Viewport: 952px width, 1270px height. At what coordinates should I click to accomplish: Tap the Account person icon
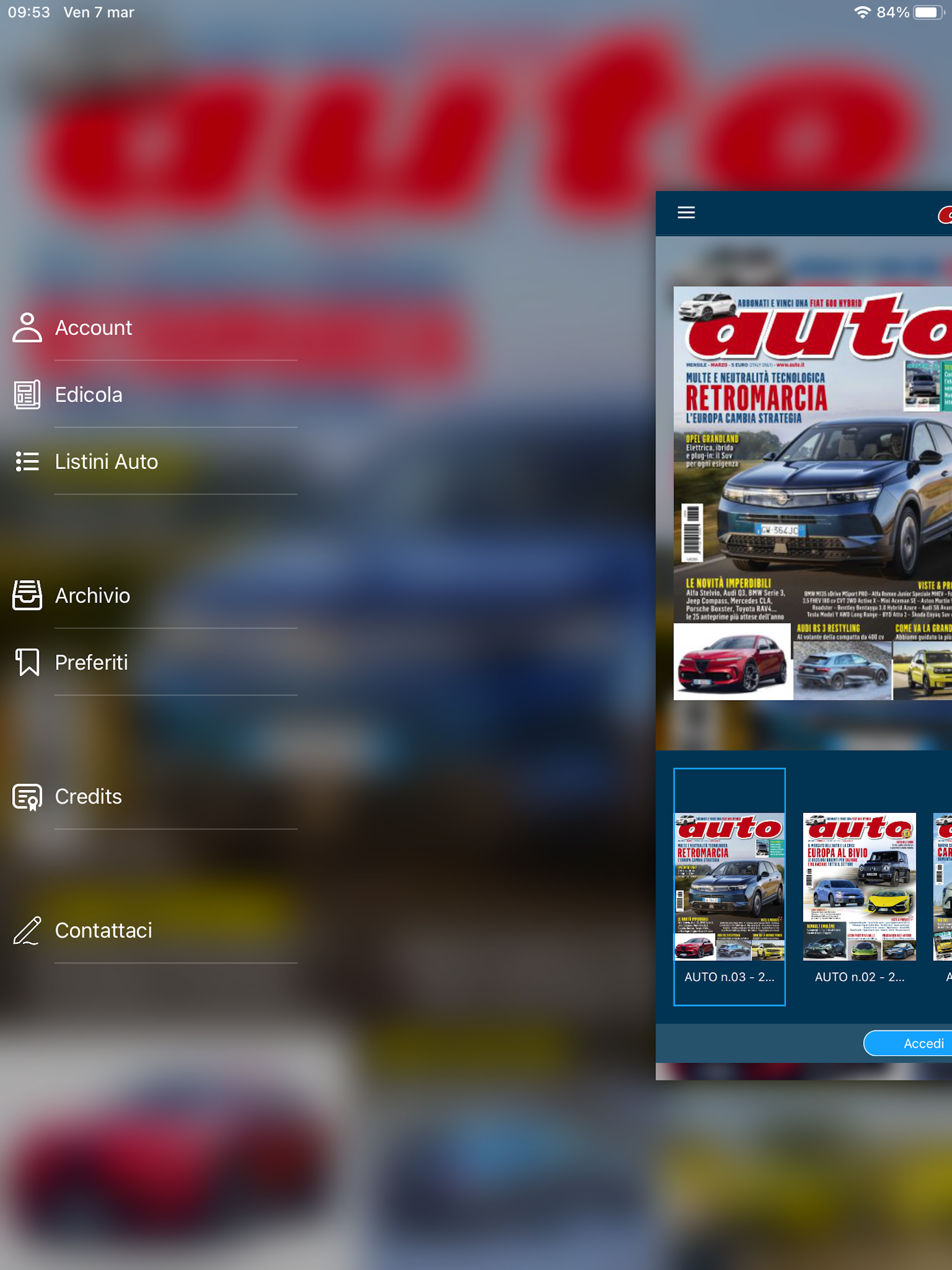point(27,328)
